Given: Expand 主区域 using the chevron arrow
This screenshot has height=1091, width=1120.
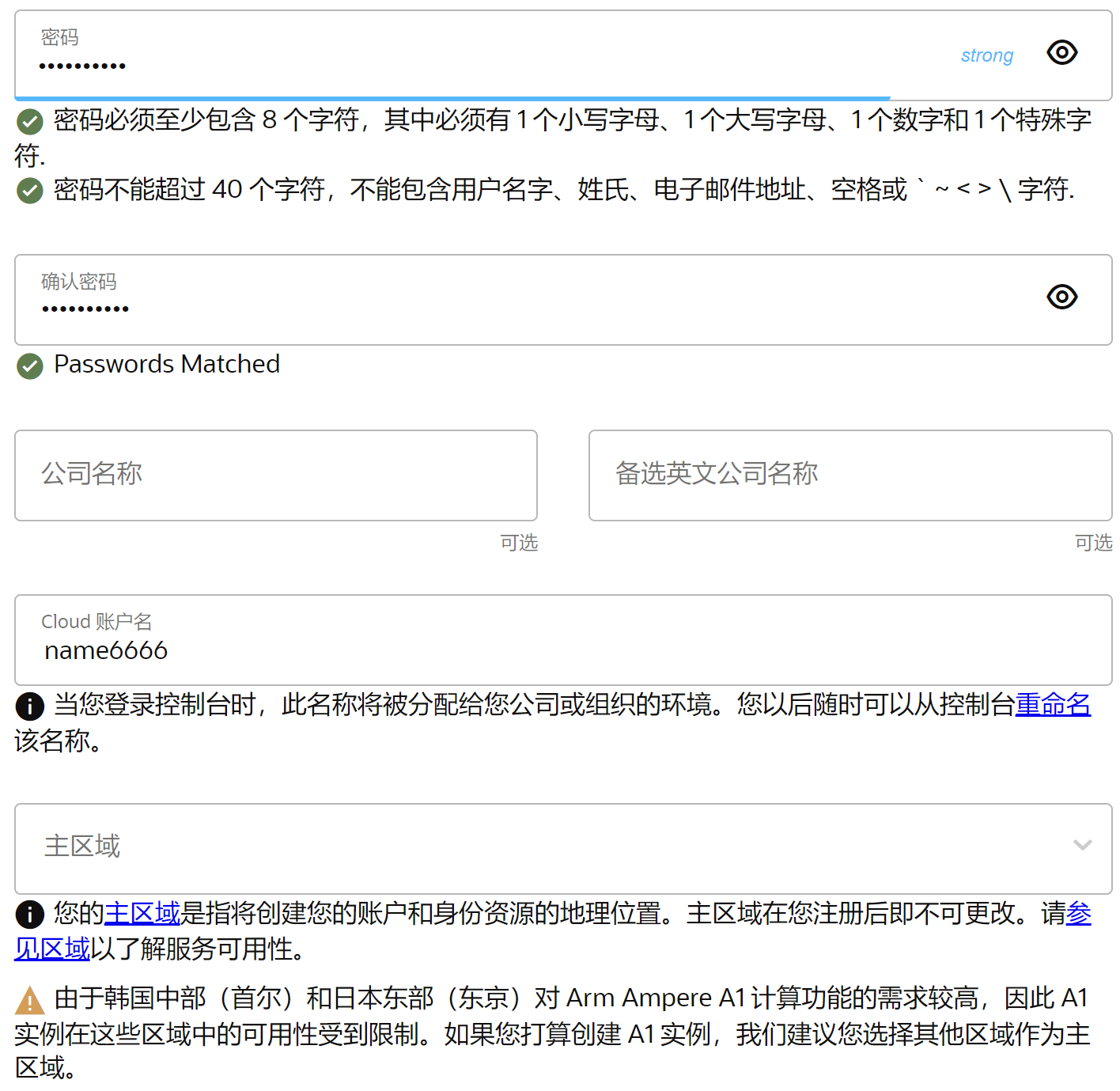Looking at the screenshot, I should coord(1082,845).
